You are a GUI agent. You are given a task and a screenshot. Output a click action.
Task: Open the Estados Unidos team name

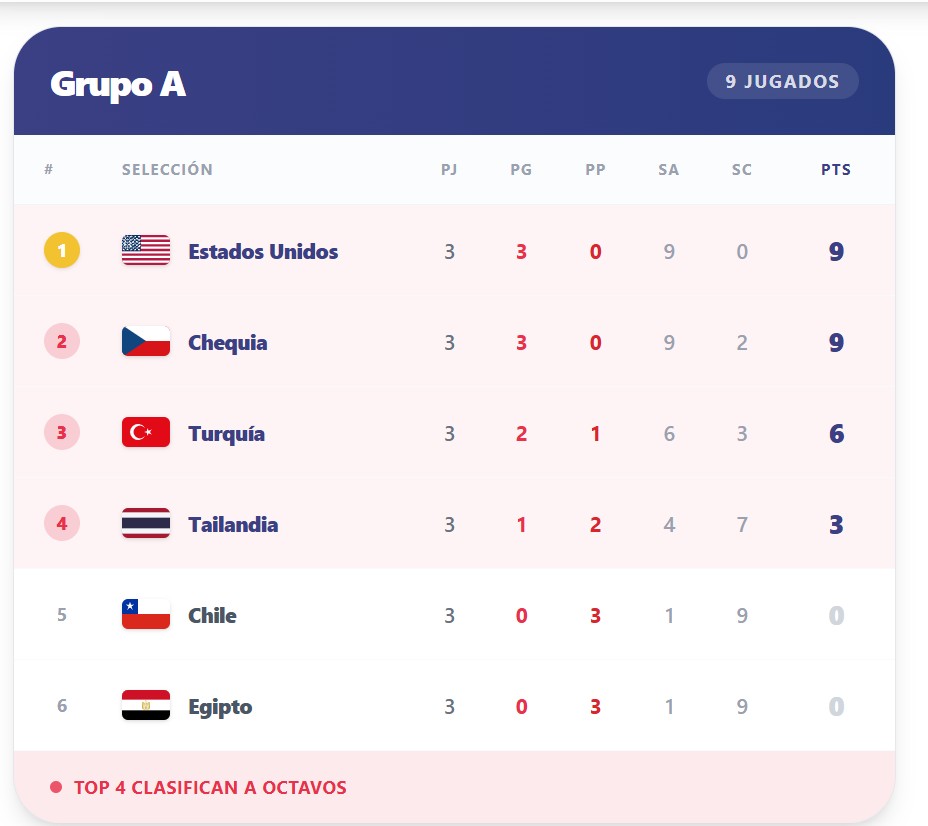[263, 251]
